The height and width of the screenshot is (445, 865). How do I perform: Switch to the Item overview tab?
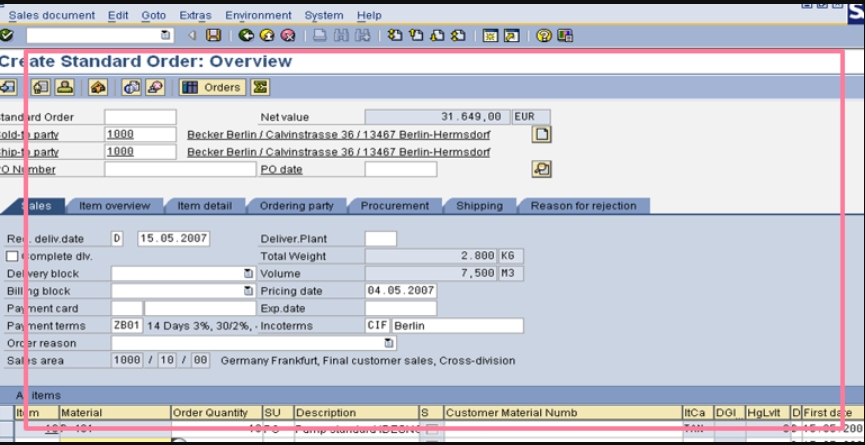[114, 206]
